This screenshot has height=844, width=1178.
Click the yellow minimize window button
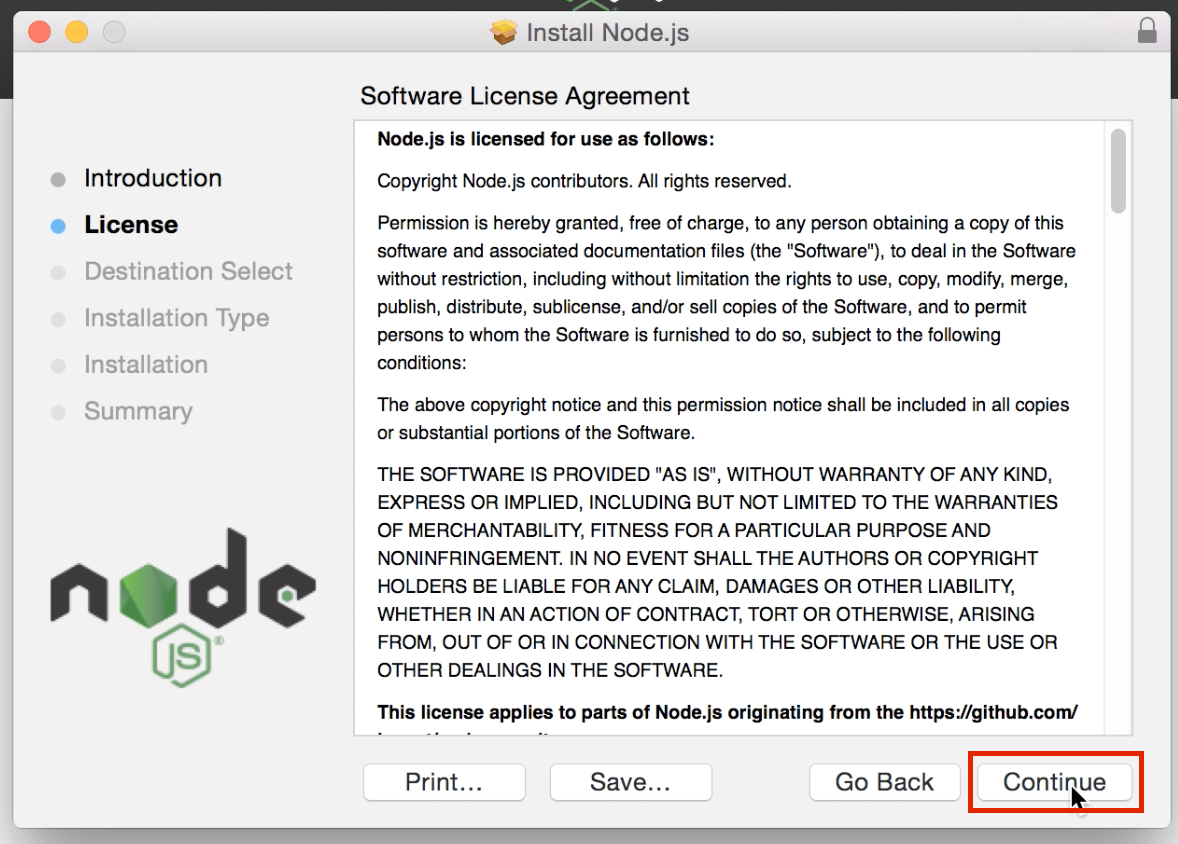click(x=77, y=32)
